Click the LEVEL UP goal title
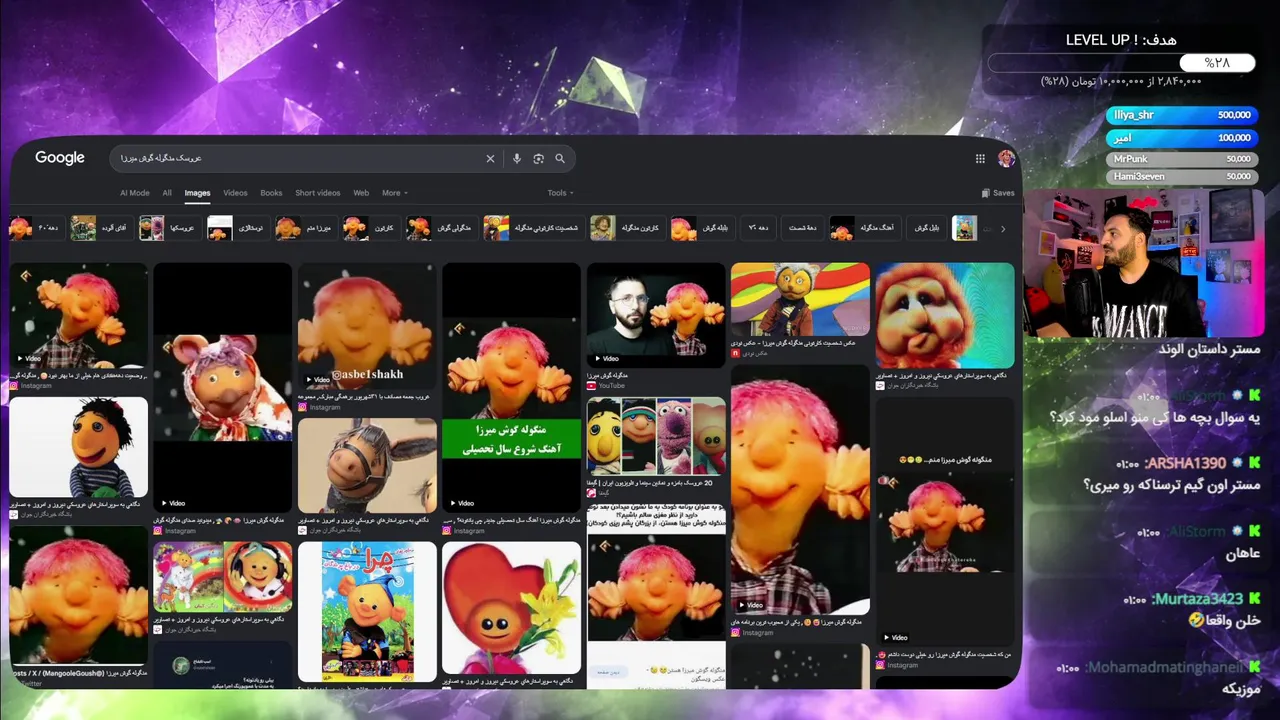The height and width of the screenshot is (720, 1280). 1121,39
